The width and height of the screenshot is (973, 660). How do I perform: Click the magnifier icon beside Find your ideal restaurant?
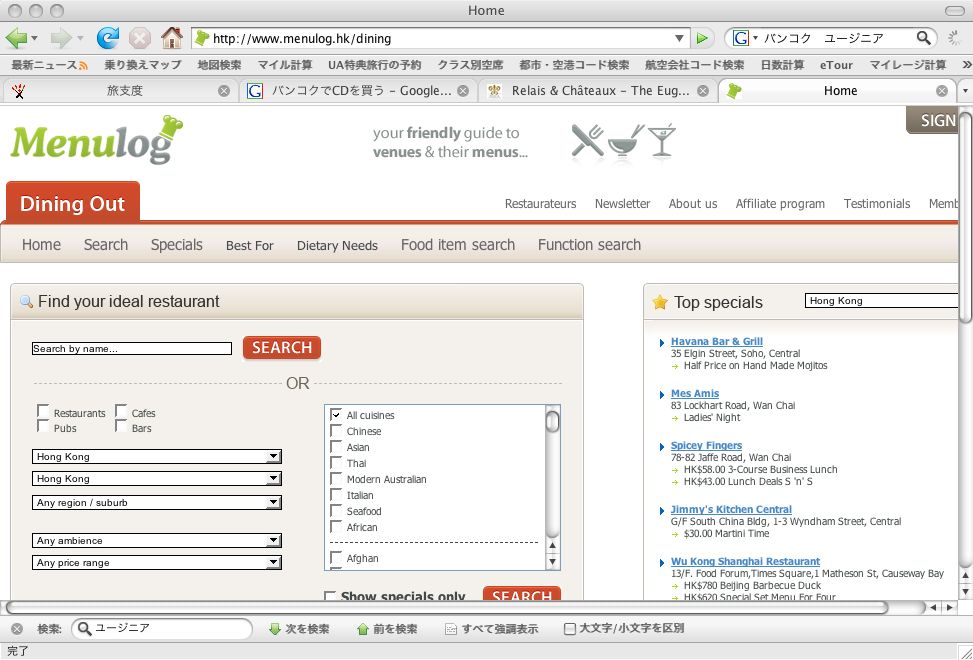[26, 301]
